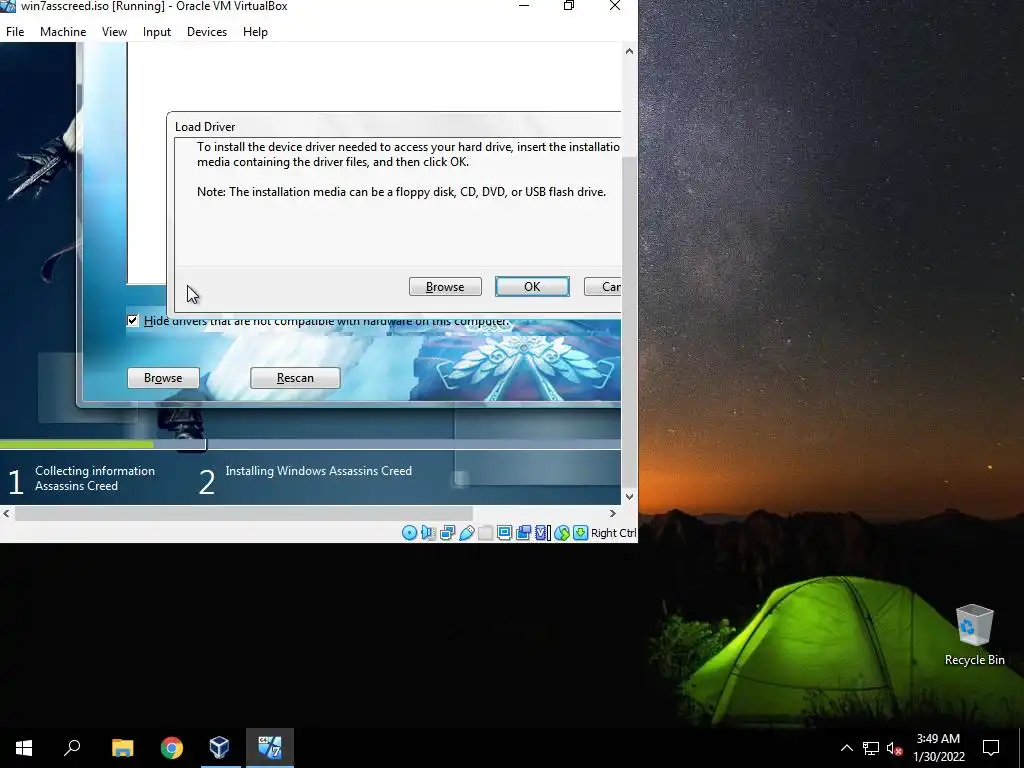Open the Windows Start menu
The image size is (1024, 768).
pos(24,748)
